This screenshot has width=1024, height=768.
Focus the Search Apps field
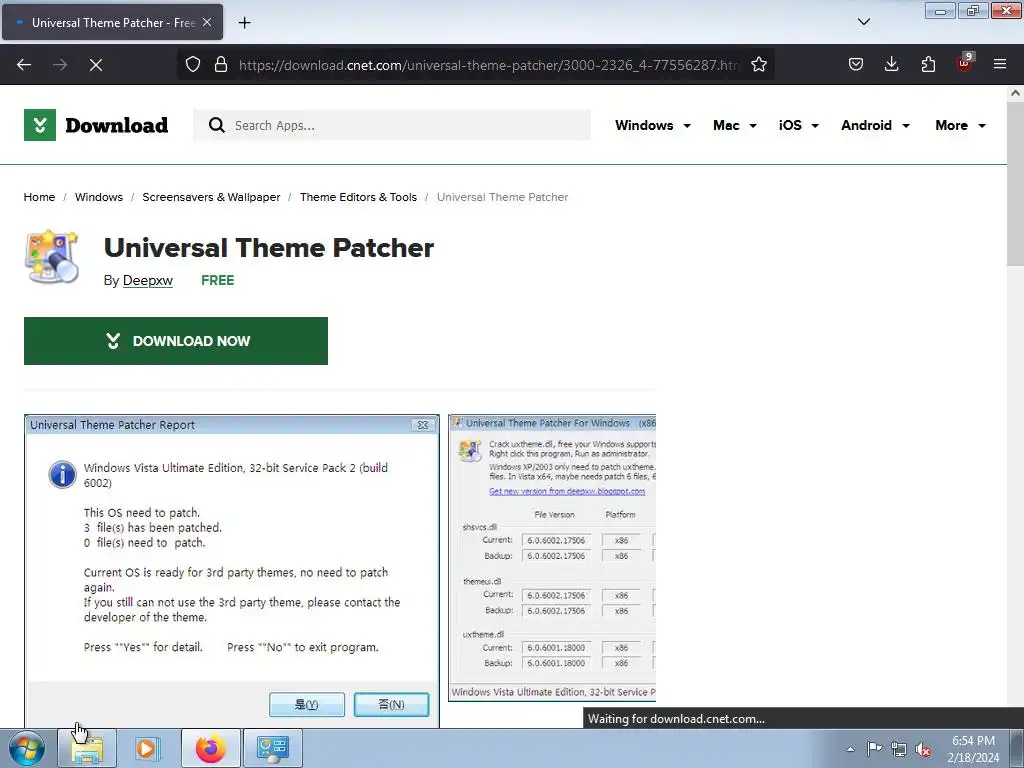[x=392, y=125]
